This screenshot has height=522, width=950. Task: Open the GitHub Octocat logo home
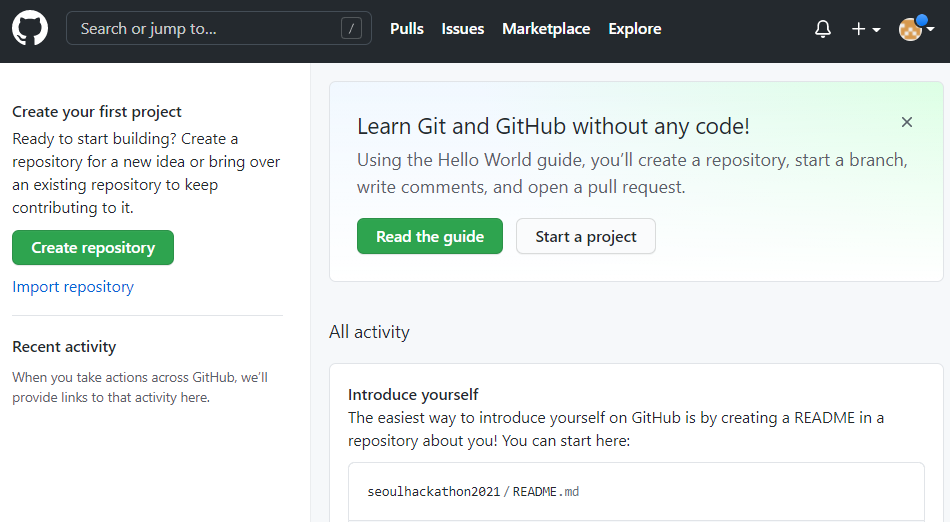click(30, 28)
